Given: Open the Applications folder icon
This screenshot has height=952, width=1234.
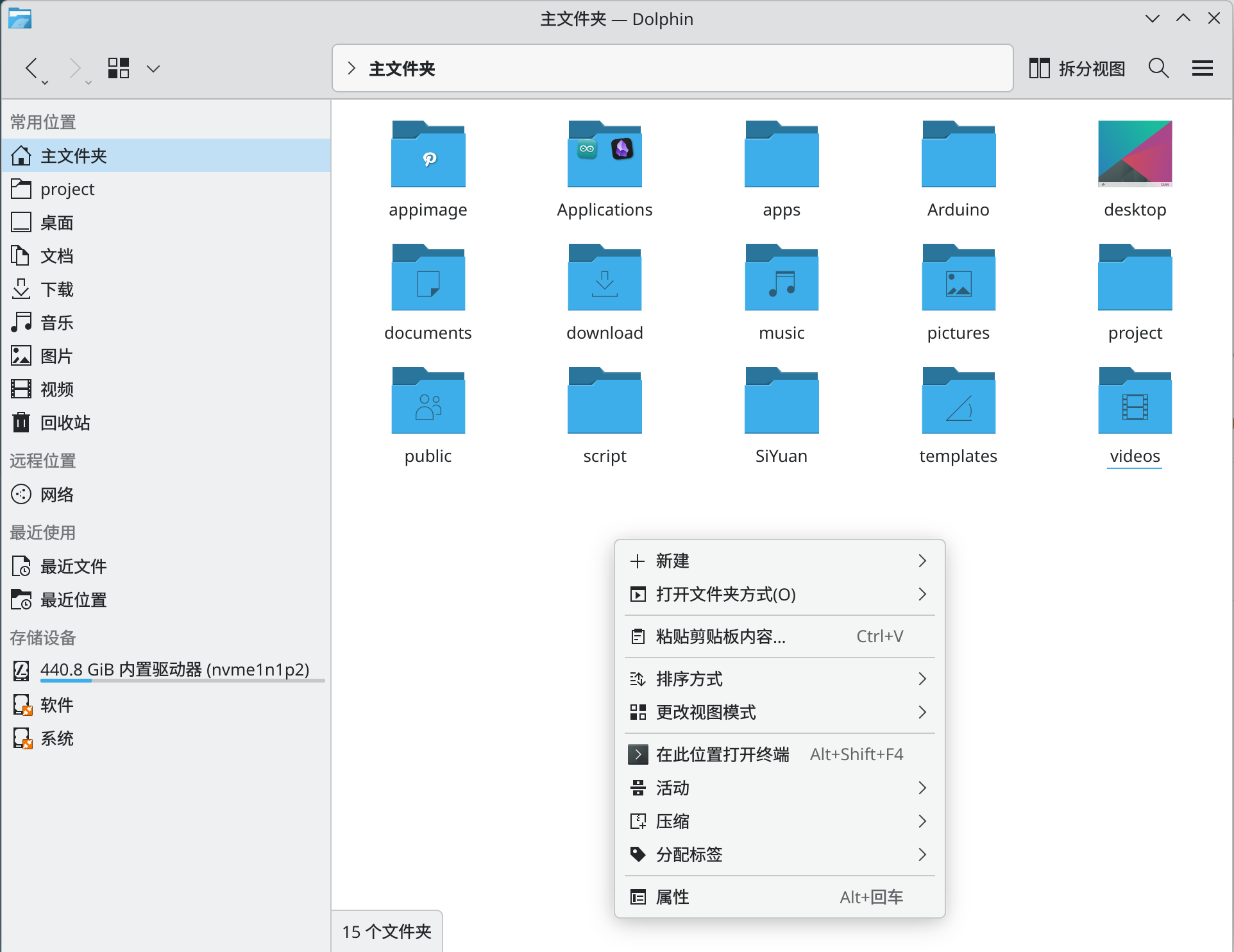Looking at the screenshot, I should pos(604,155).
